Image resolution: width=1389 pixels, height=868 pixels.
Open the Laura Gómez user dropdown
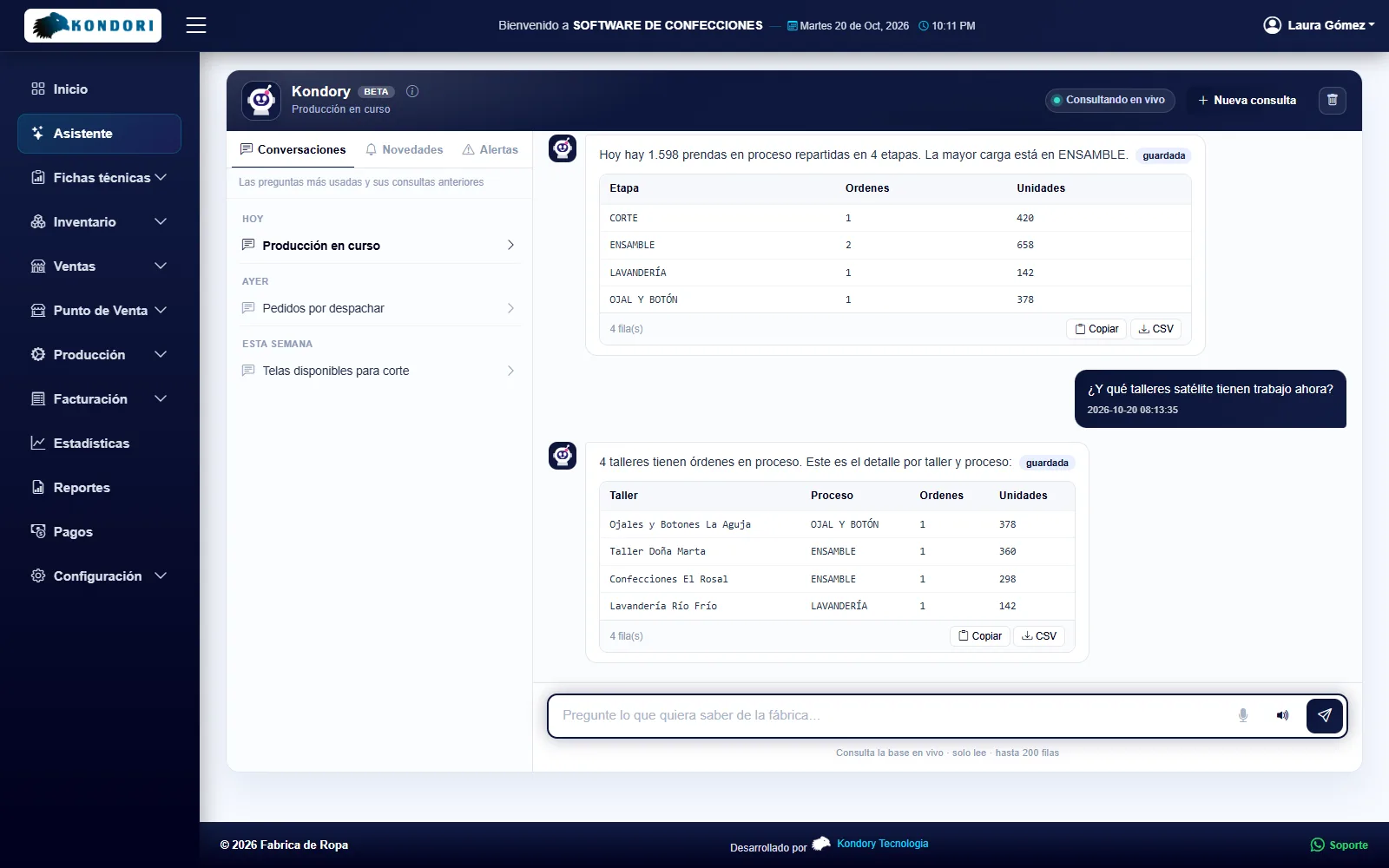[1319, 25]
